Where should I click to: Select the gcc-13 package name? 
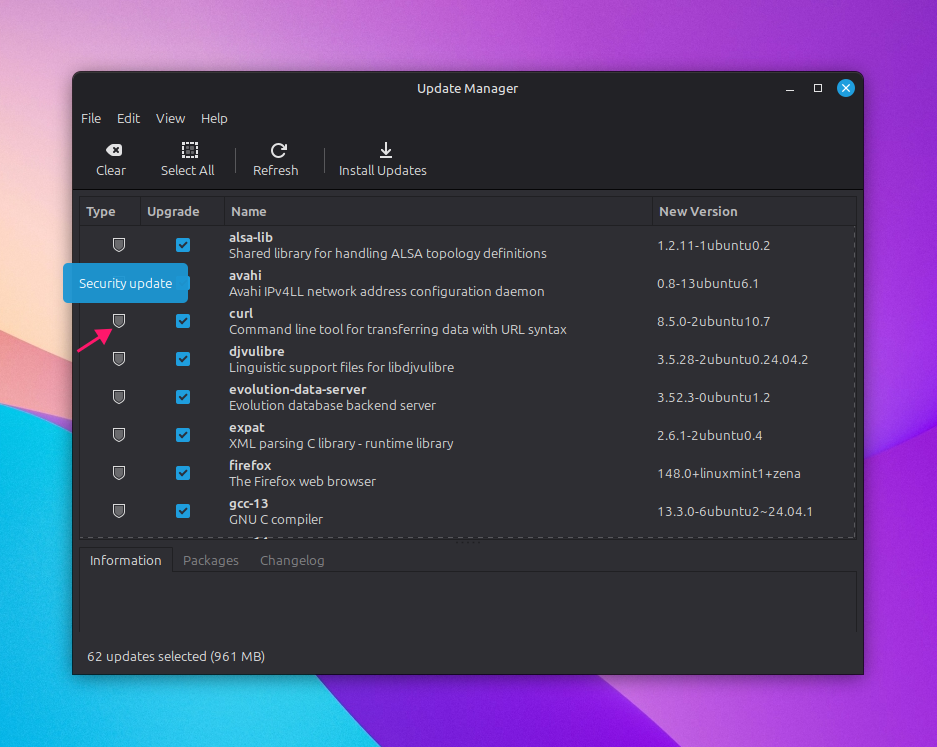click(248, 503)
